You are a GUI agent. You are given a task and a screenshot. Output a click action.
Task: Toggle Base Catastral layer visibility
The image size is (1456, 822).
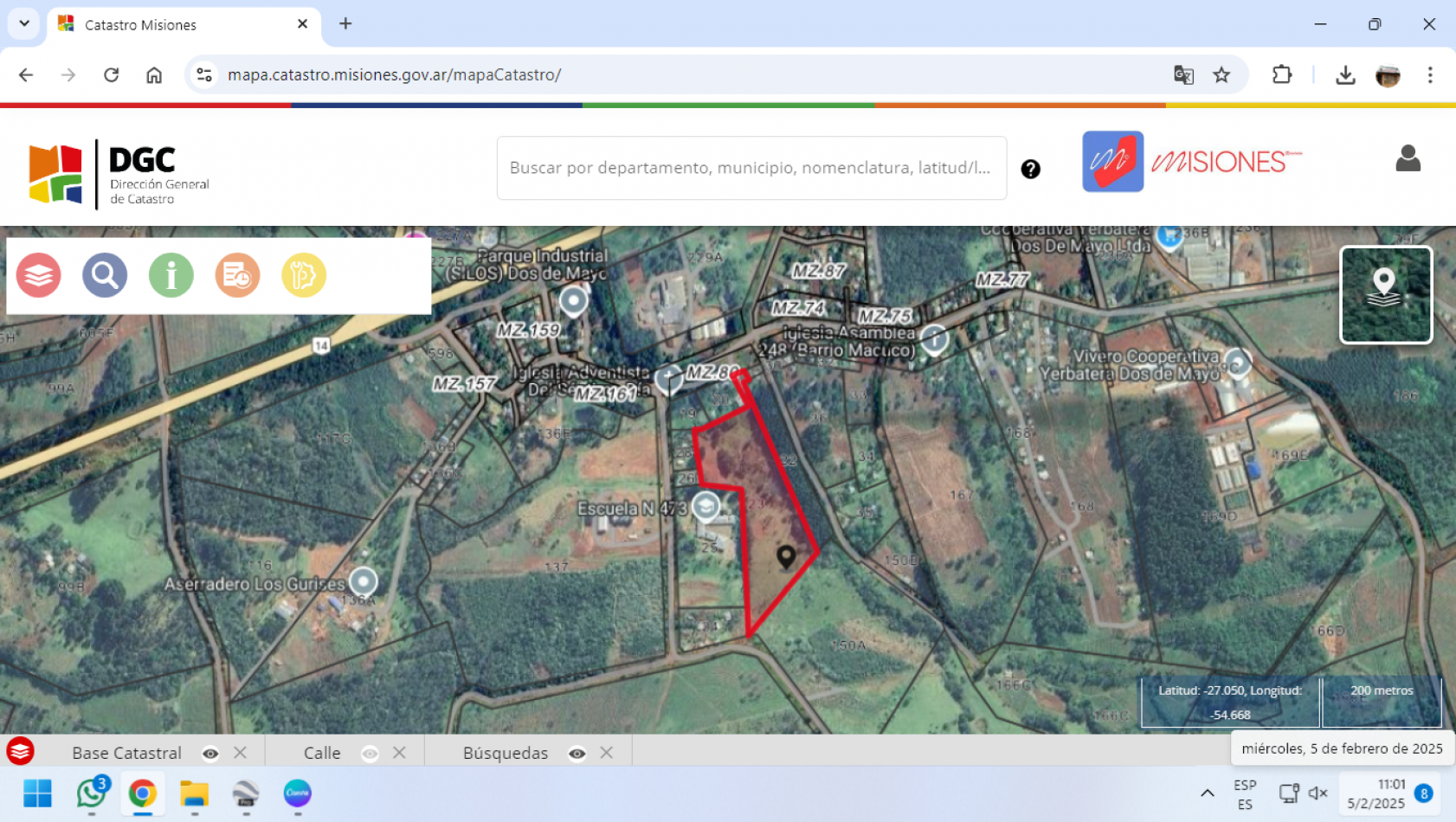point(210,754)
